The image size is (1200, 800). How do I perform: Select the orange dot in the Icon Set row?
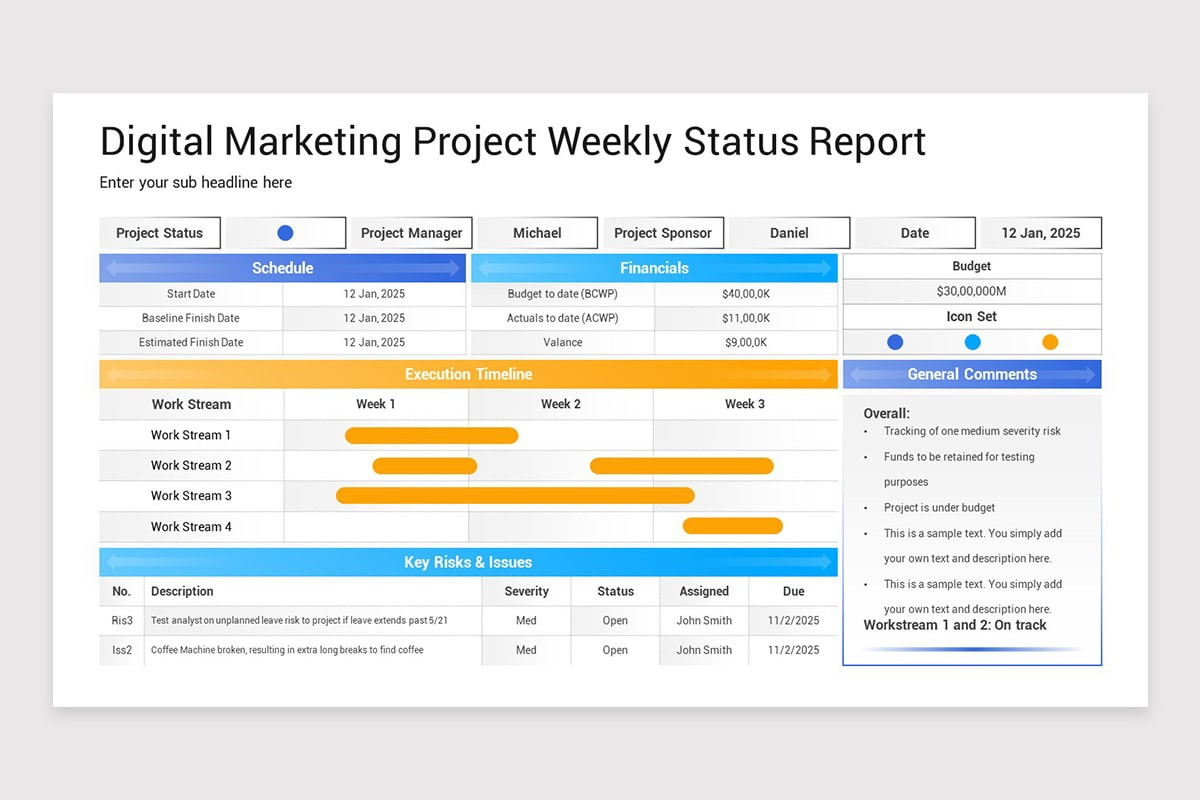point(1050,341)
